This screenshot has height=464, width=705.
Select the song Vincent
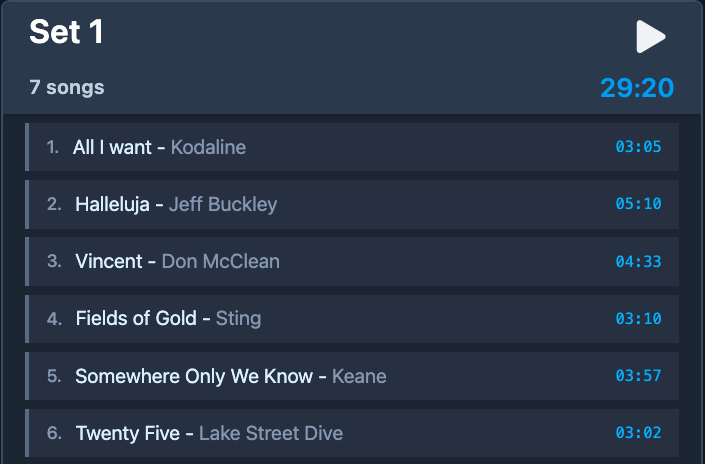109,262
